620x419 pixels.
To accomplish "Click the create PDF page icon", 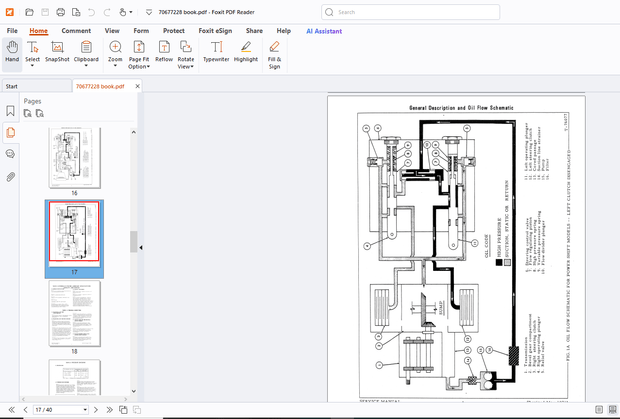I will click(76, 12).
